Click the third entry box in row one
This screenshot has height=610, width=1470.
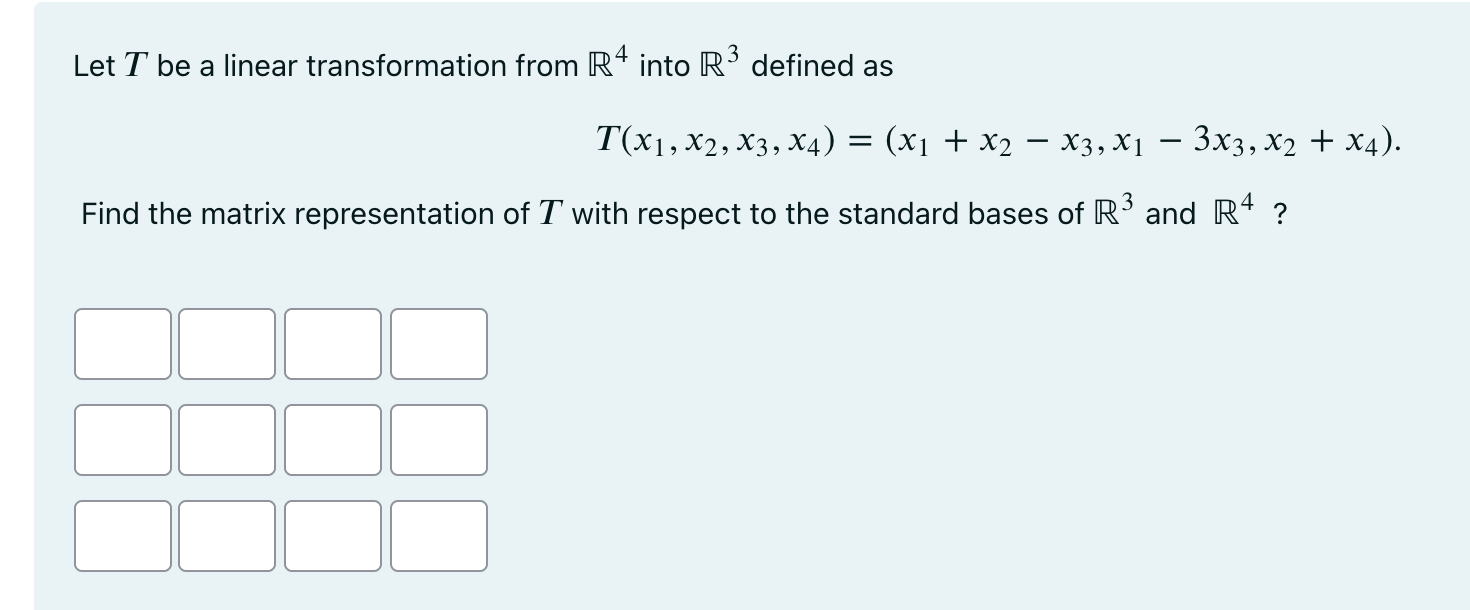pos(333,344)
